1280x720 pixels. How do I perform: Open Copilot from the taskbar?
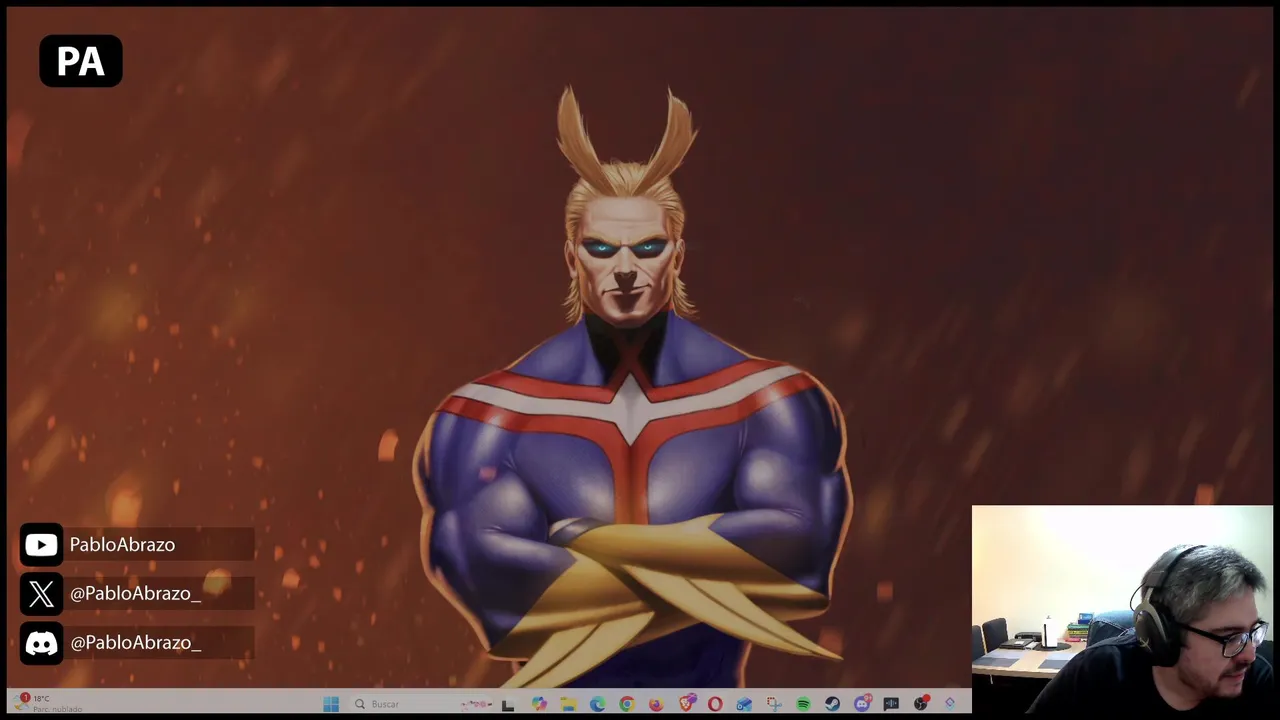(x=539, y=704)
